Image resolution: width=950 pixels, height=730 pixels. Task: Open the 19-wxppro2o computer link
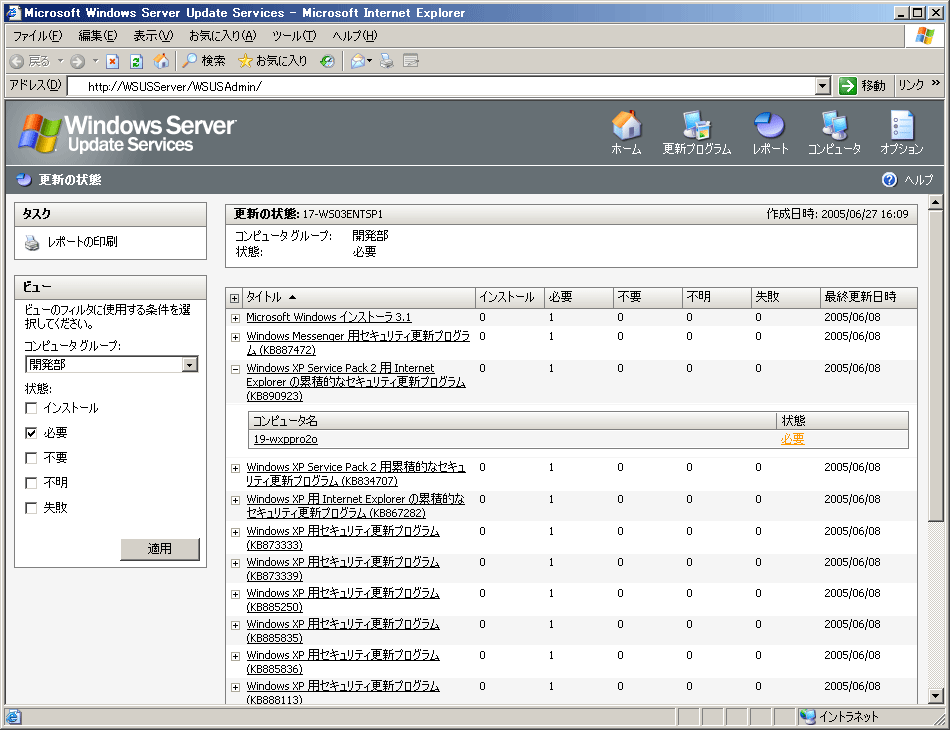(x=285, y=439)
